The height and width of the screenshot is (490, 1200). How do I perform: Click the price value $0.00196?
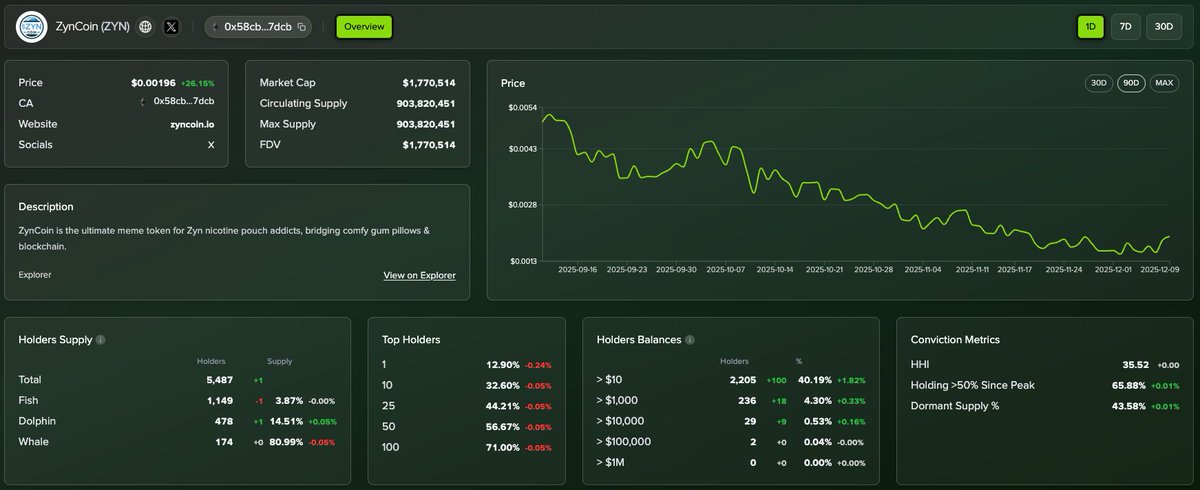[x=153, y=83]
